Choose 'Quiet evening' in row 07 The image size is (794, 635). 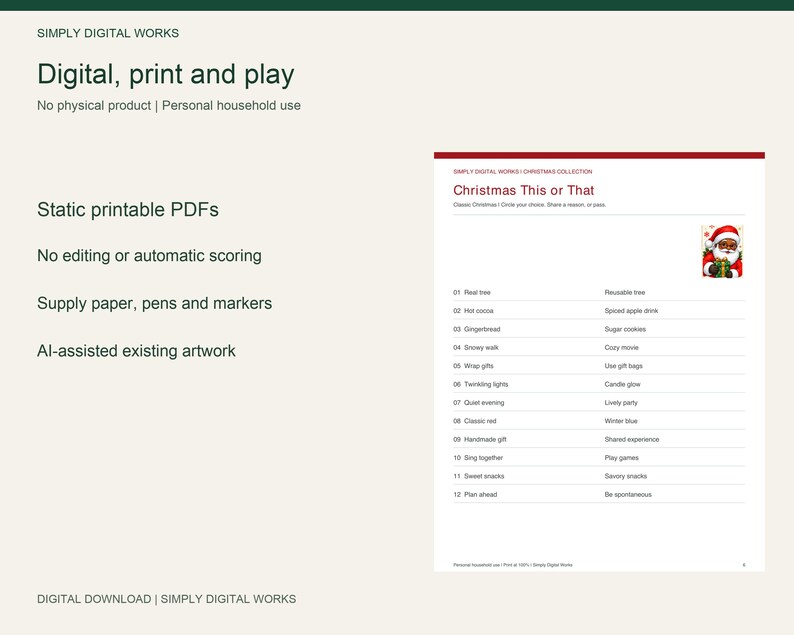pyautogui.click(x=484, y=403)
